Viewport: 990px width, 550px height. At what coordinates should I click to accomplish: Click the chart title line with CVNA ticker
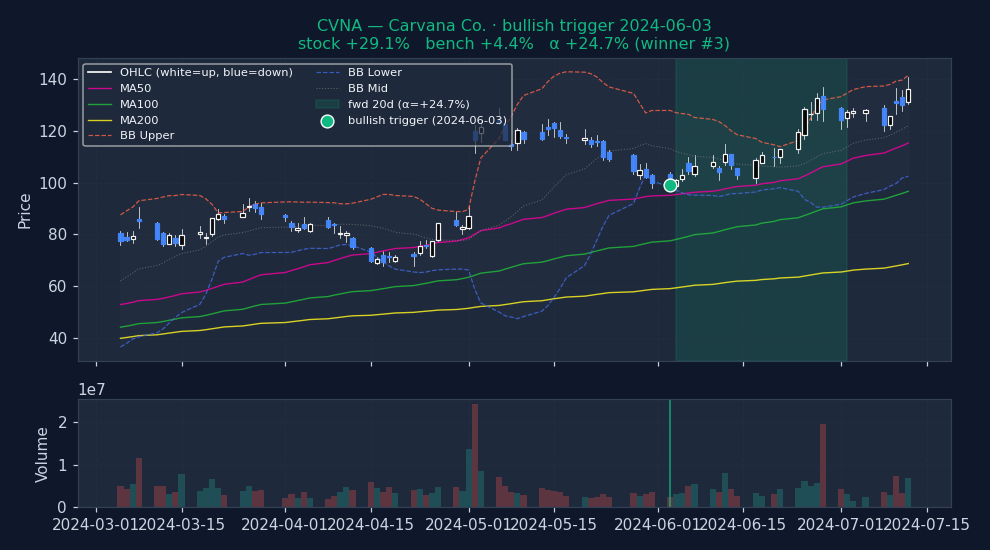point(513,26)
